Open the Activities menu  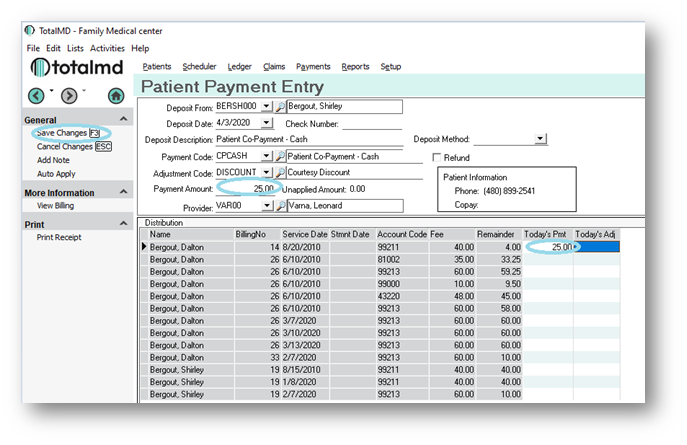(107, 48)
